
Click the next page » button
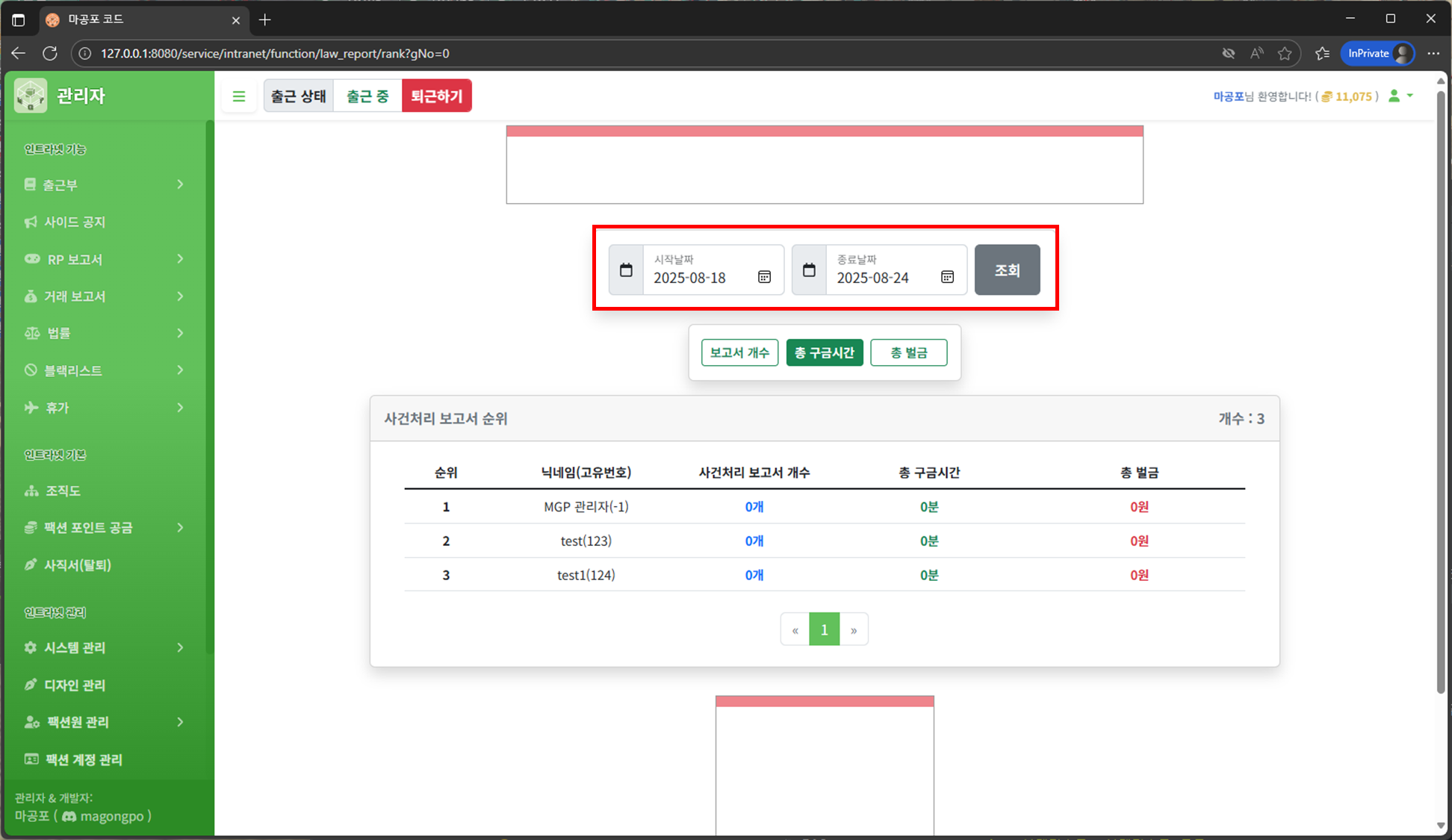[x=854, y=629]
